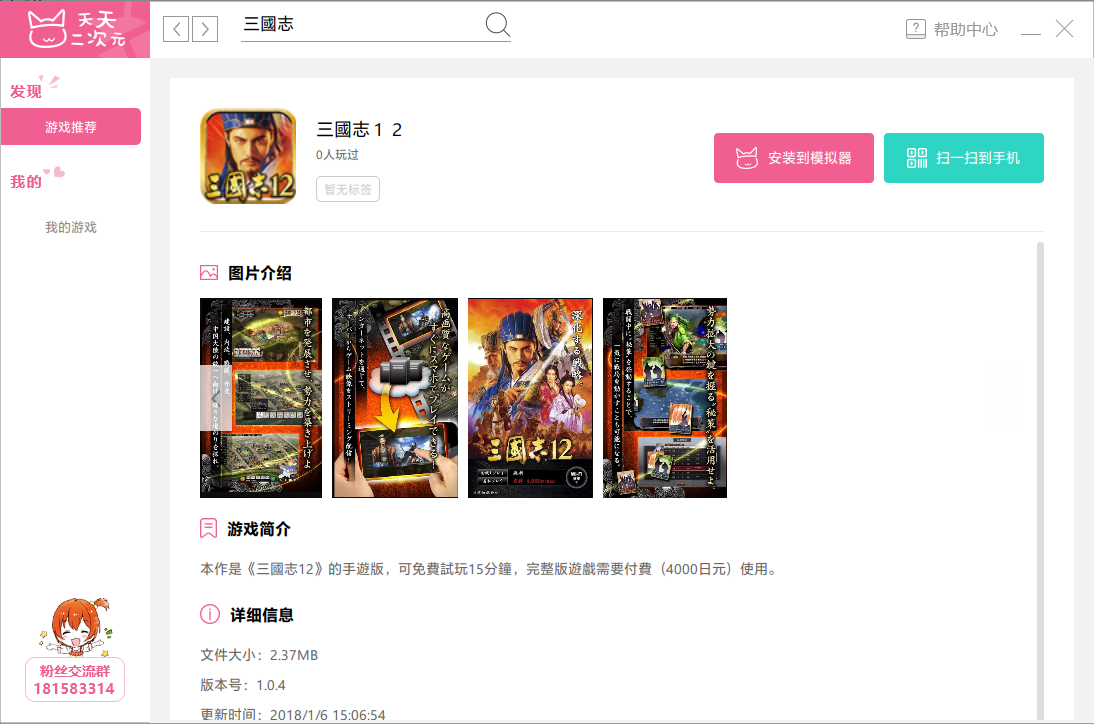
Task: Open the fourth screenshot with the map cards
Action: 665,398
